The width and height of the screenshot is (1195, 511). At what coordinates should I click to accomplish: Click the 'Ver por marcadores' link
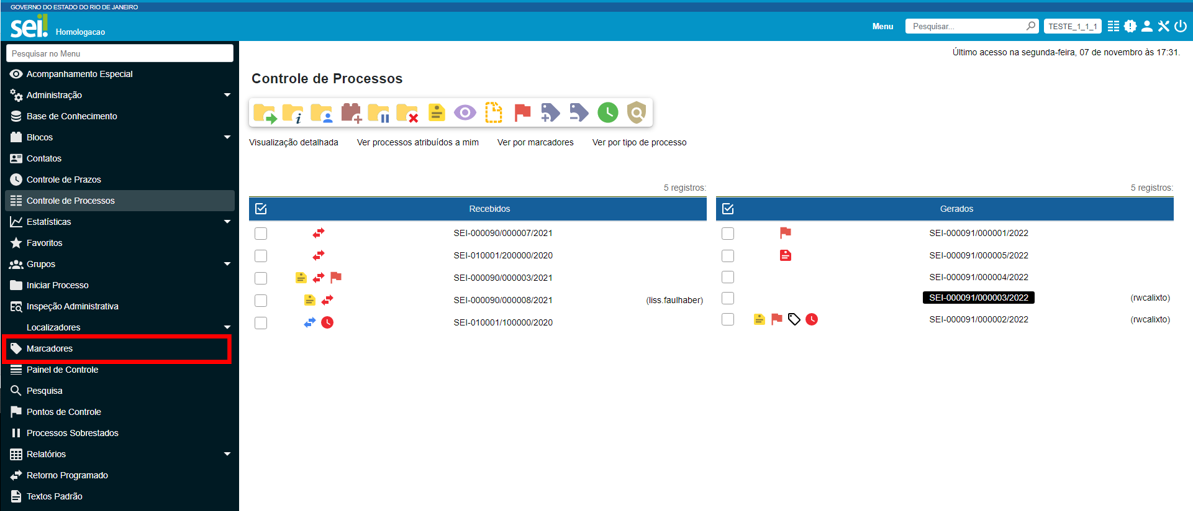pyautogui.click(x=535, y=143)
